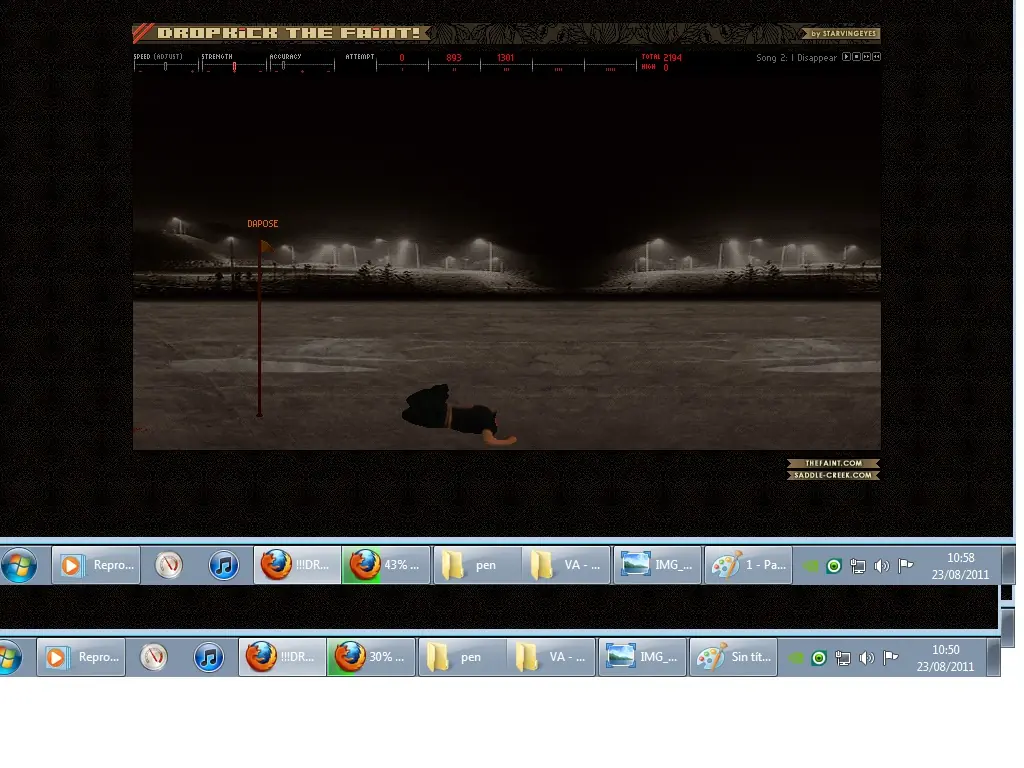Open iTunes on the 10:50 taskbar
Screen dimensions: 1024x768
[209, 657]
